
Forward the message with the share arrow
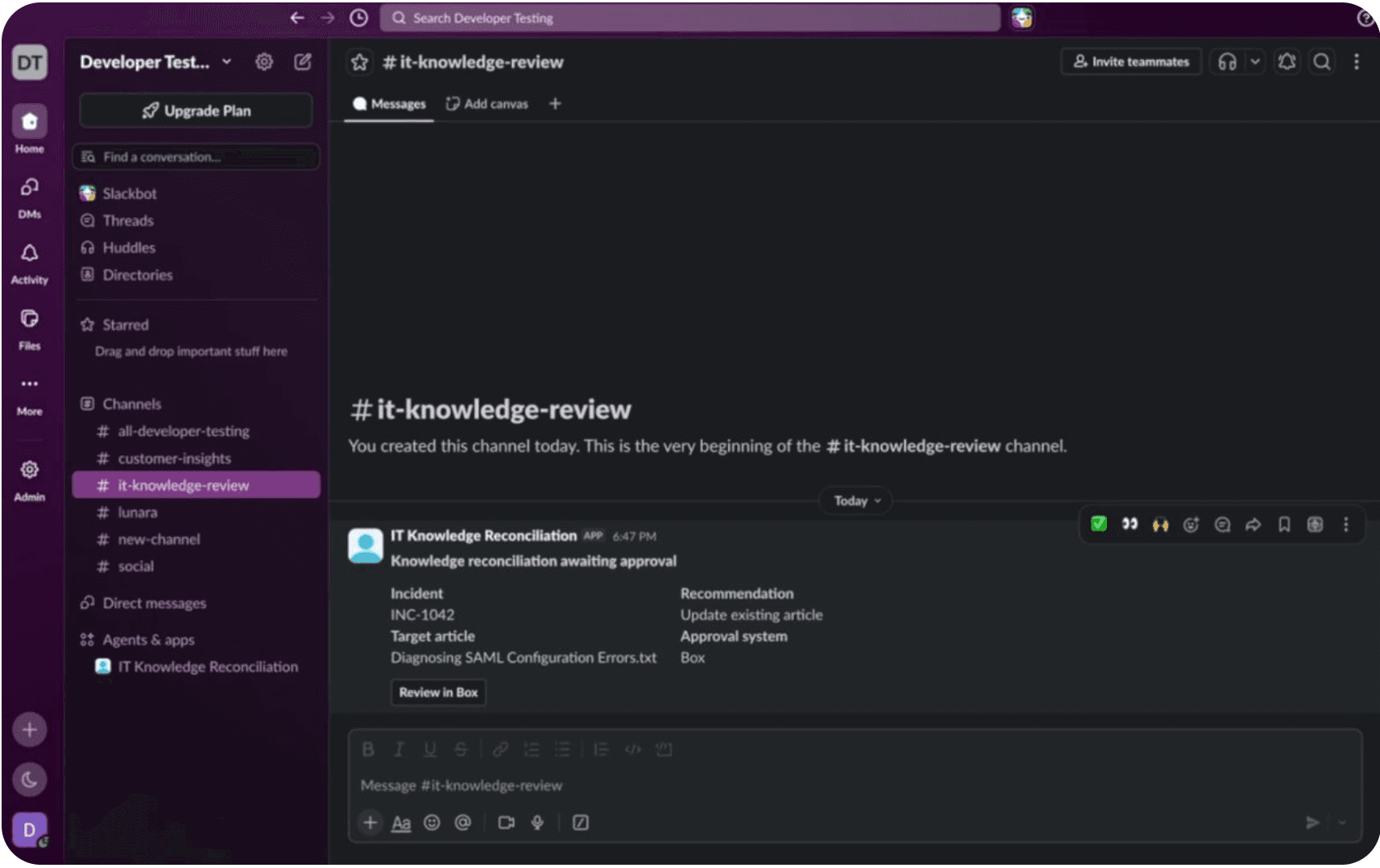tap(1253, 524)
